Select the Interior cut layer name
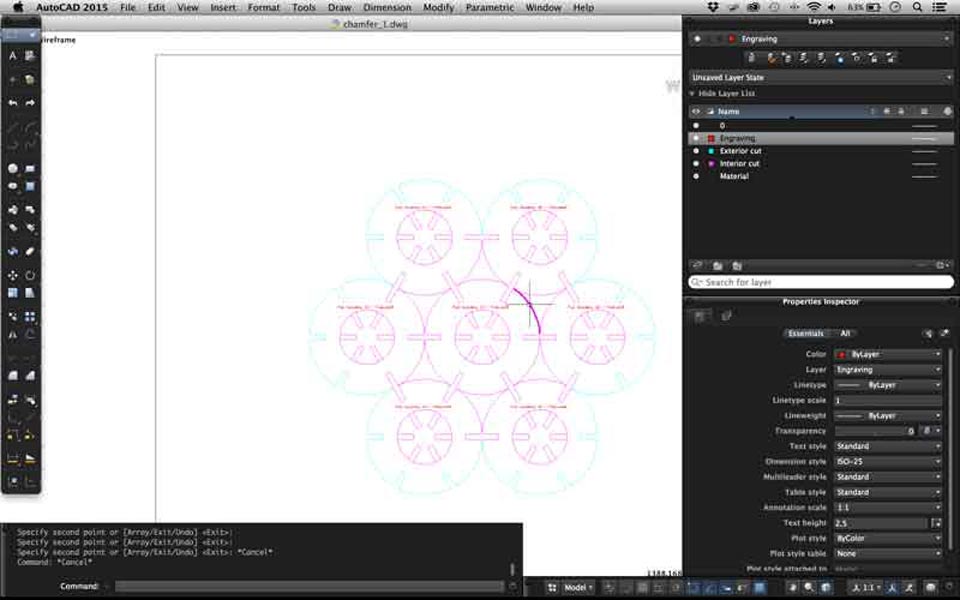This screenshot has height=600, width=960. [739, 163]
